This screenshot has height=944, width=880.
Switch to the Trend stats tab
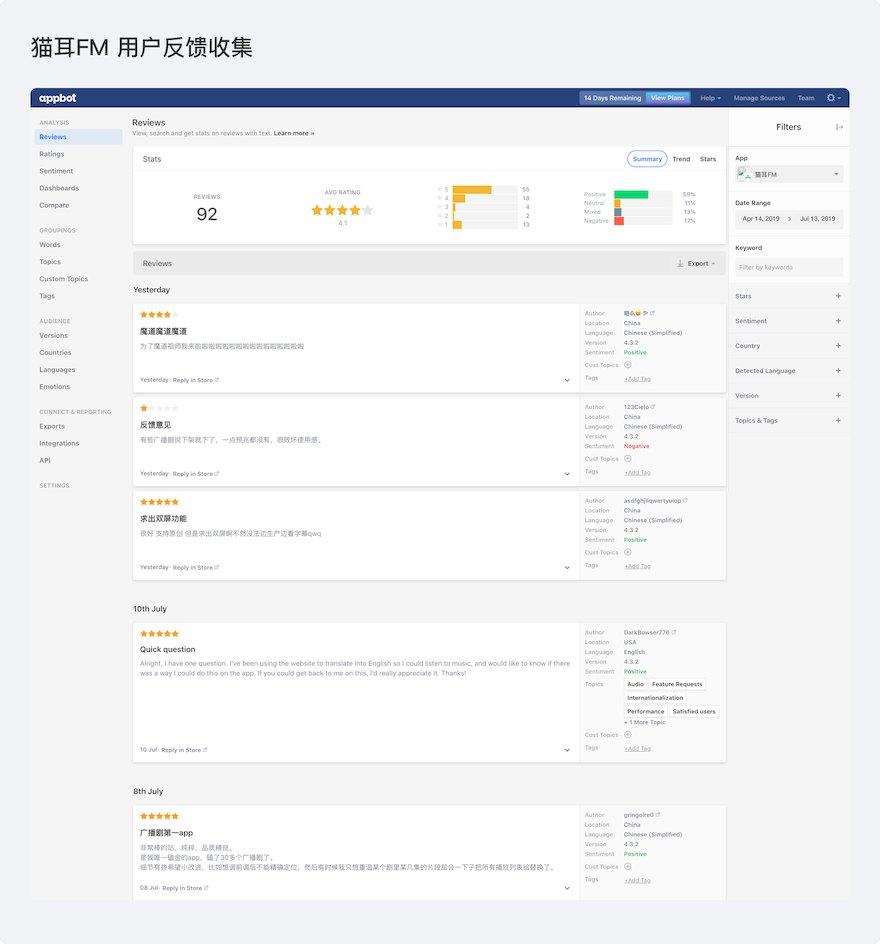(x=681, y=159)
